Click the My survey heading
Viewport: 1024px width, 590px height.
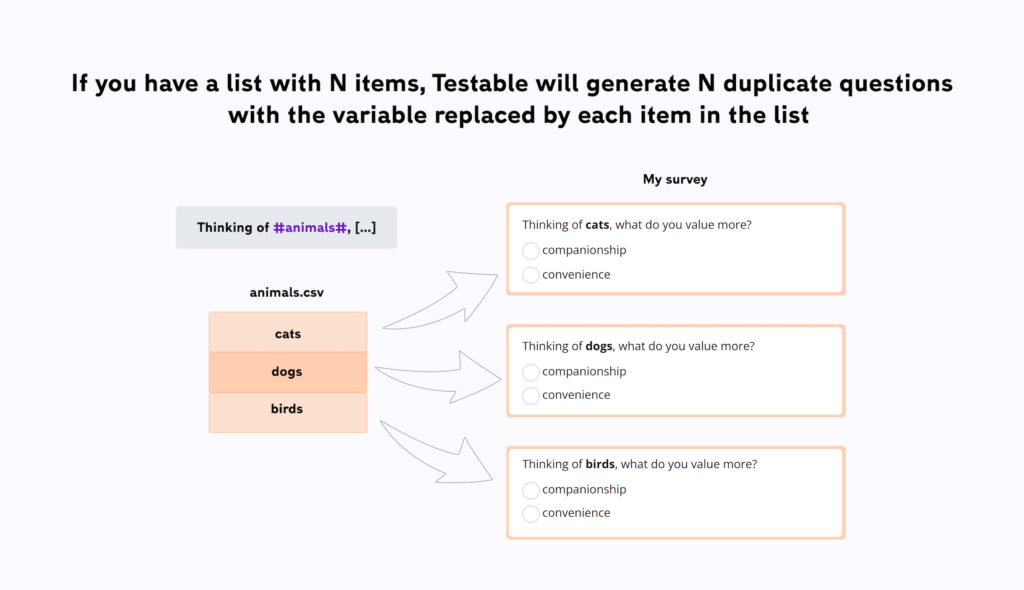pos(675,179)
